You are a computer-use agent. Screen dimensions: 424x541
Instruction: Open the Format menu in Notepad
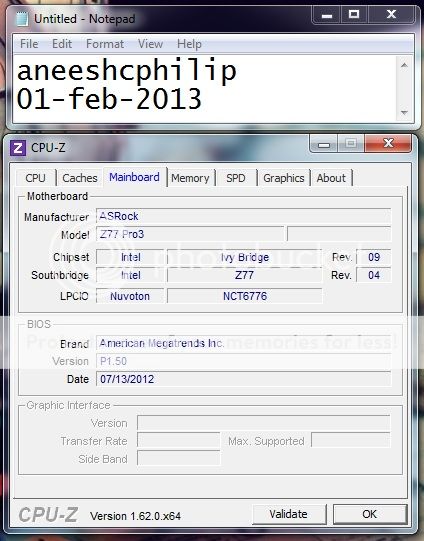105,44
